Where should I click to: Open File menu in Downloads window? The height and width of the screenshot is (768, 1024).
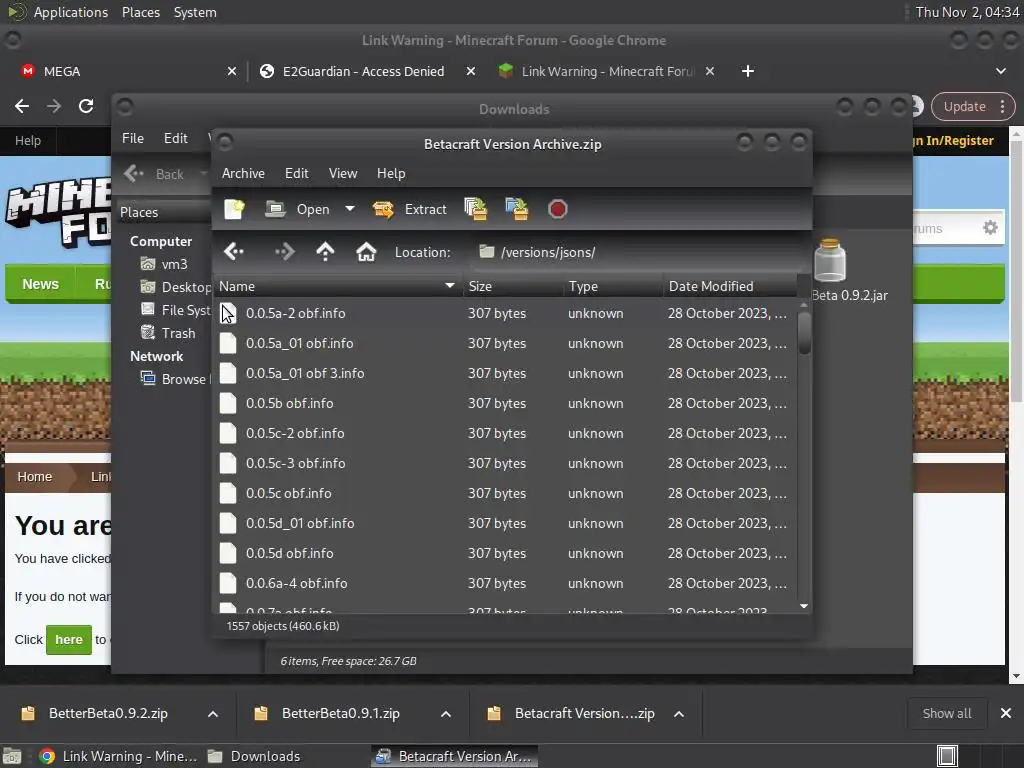point(133,138)
